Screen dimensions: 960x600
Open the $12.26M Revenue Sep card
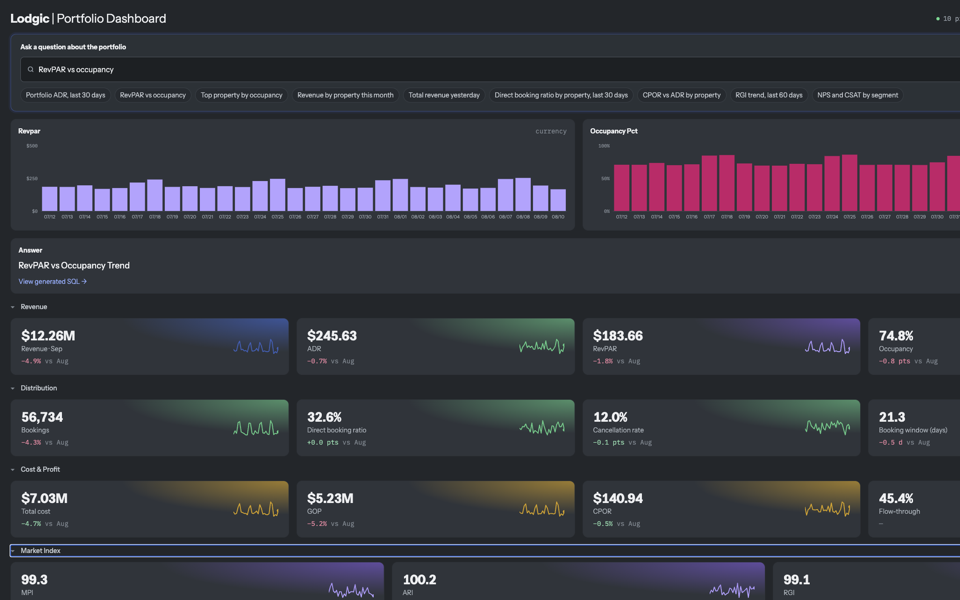(x=149, y=347)
